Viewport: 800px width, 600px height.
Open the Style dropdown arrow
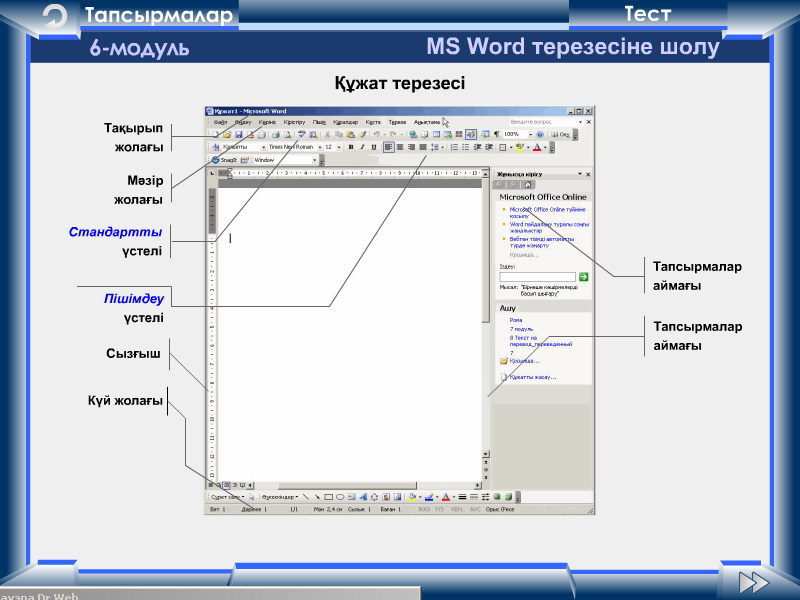pyautogui.click(x=263, y=147)
